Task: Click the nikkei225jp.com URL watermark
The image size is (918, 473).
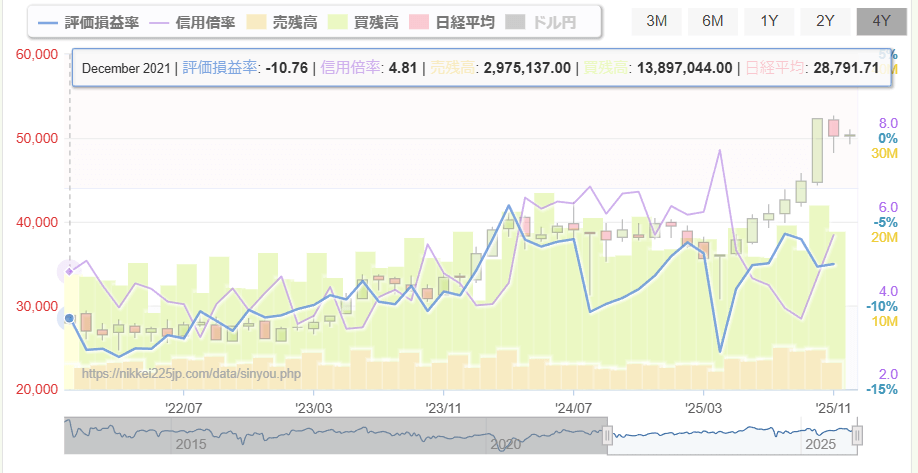Action: click(191, 373)
